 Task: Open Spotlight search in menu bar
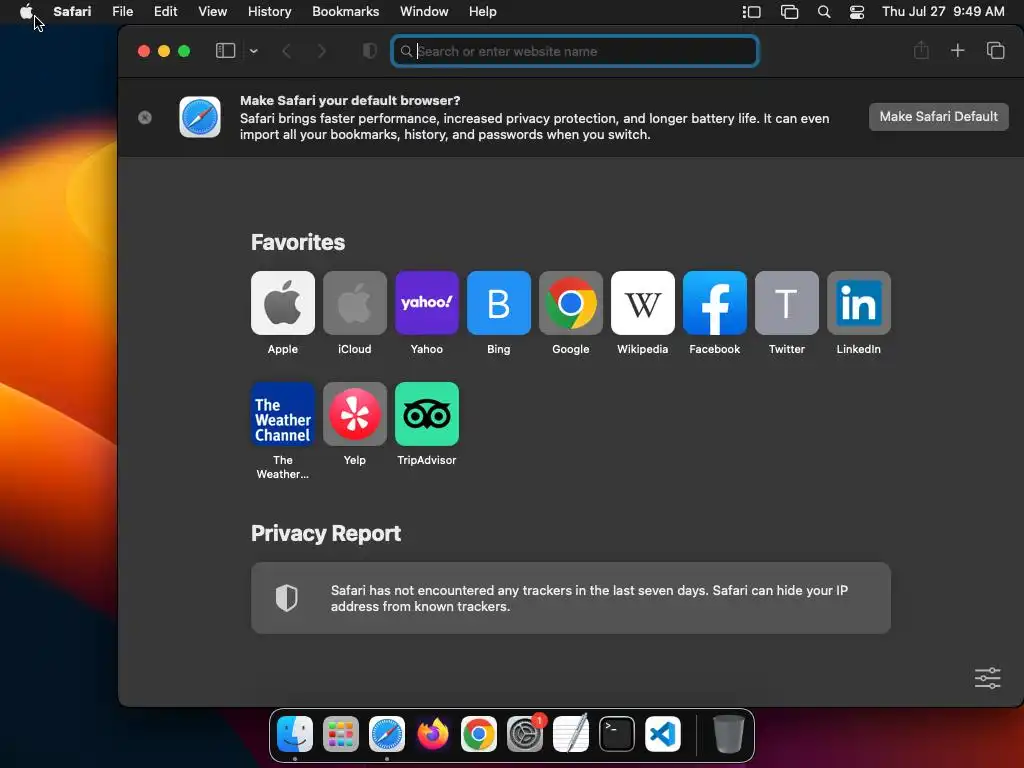tap(824, 12)
